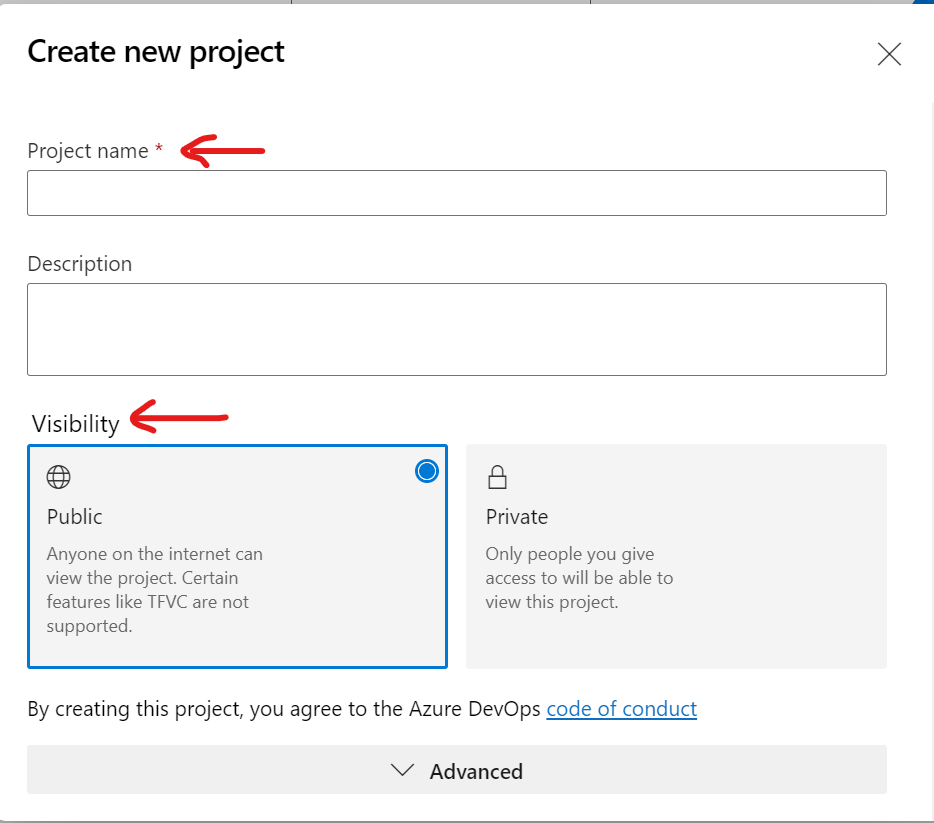The width and height of the screenshot is (934, 823).
Task: Click the globe icon on the Public card
Action: pyautogui.click(x=58, y=477)
